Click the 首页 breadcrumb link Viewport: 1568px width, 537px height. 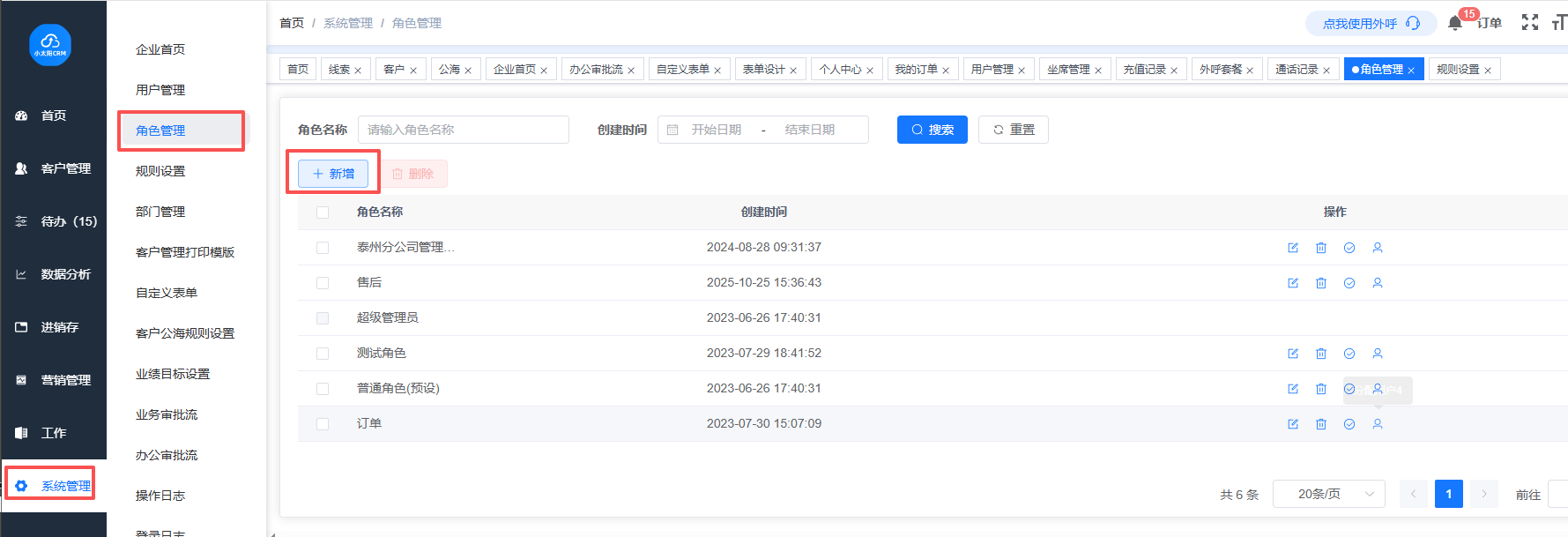292,23
